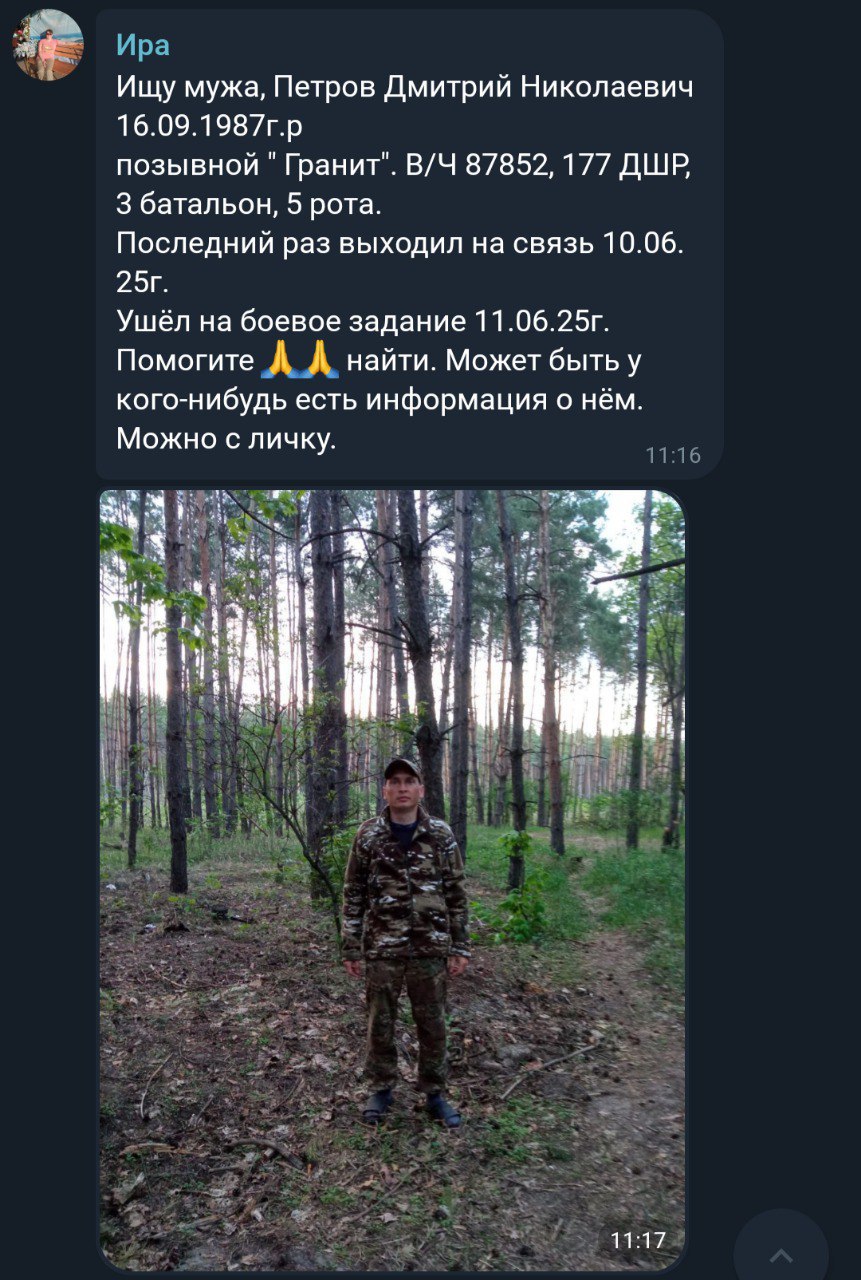The height and width of the screenshot is (1280, 861).
Task: Click the name Петров Дмитрий Николаевич
Action: tap(483, 88)
